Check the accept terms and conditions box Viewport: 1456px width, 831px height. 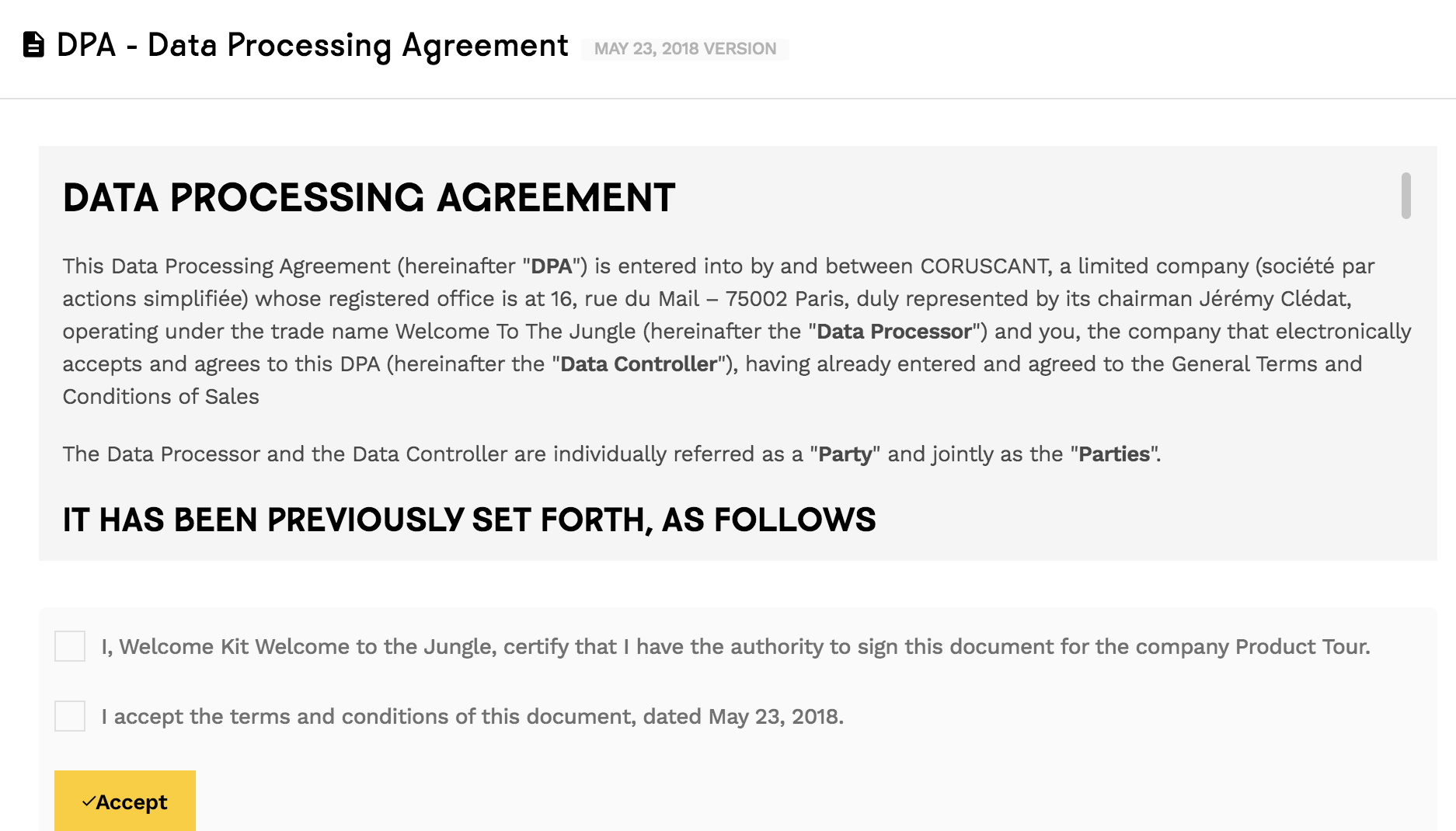coord(70,716)
